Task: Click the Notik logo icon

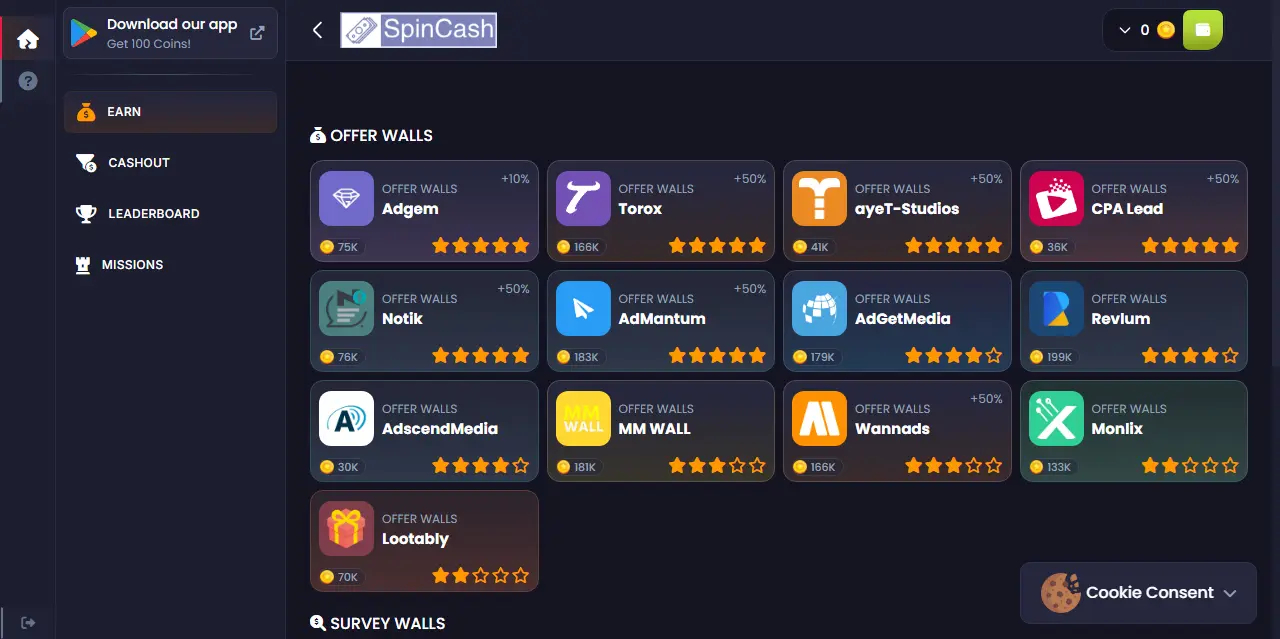Action: [346, 308]
